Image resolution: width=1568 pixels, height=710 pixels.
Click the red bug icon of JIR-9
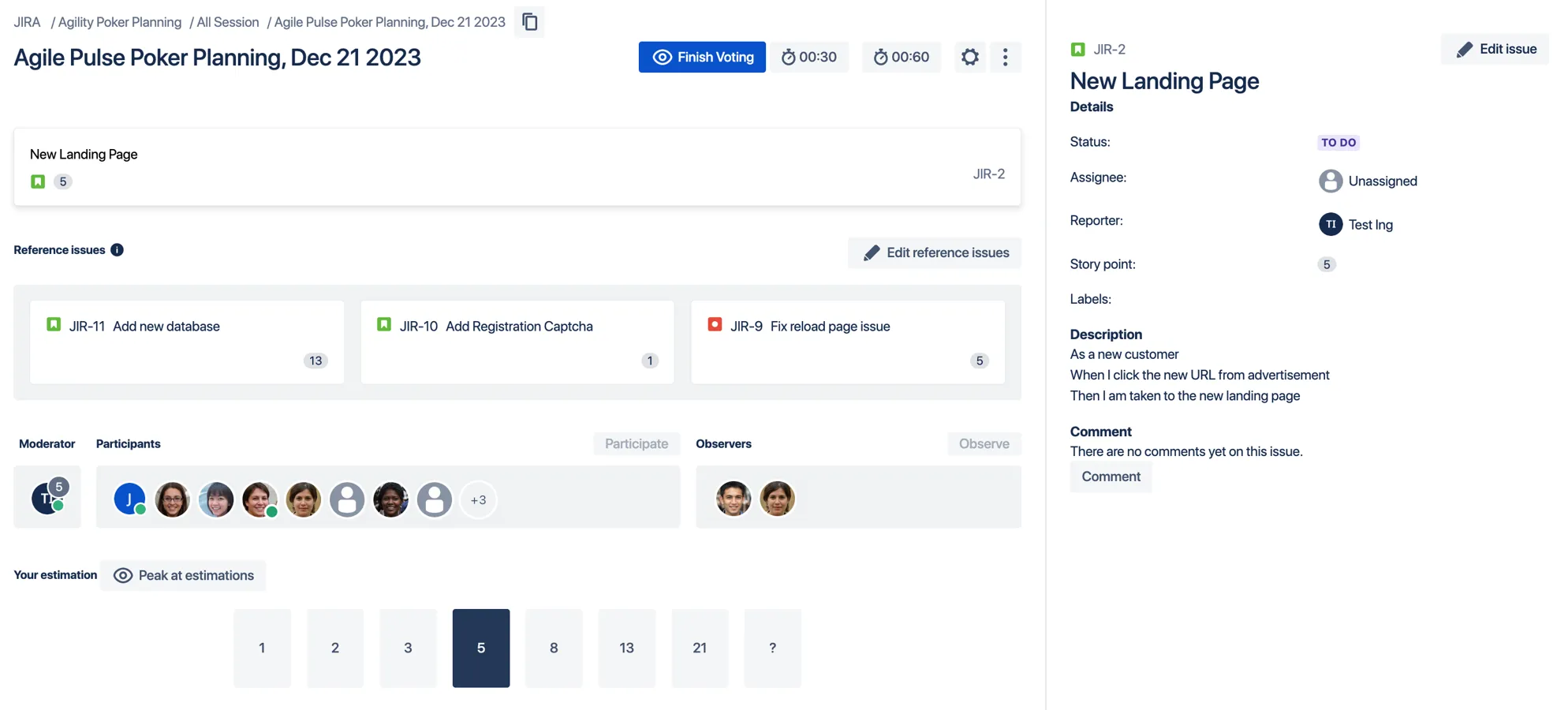pos(715,324)
